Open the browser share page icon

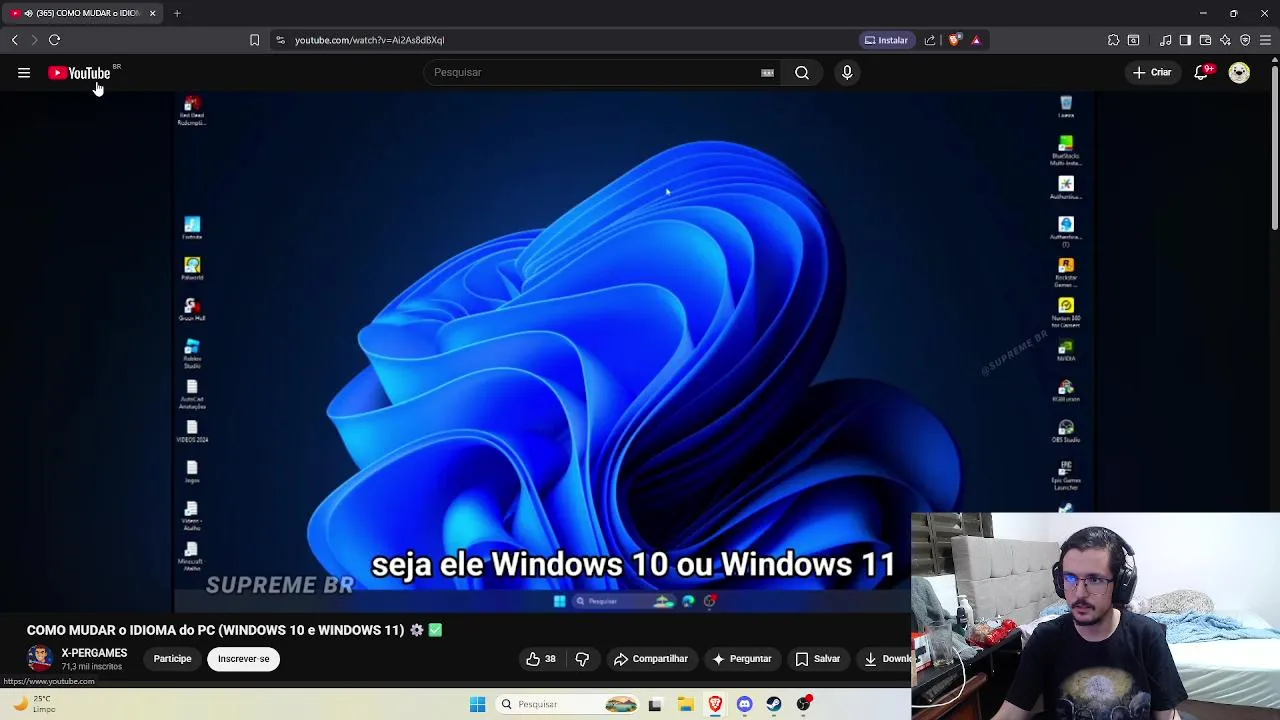pyautogui.click(x=930, y=40)
